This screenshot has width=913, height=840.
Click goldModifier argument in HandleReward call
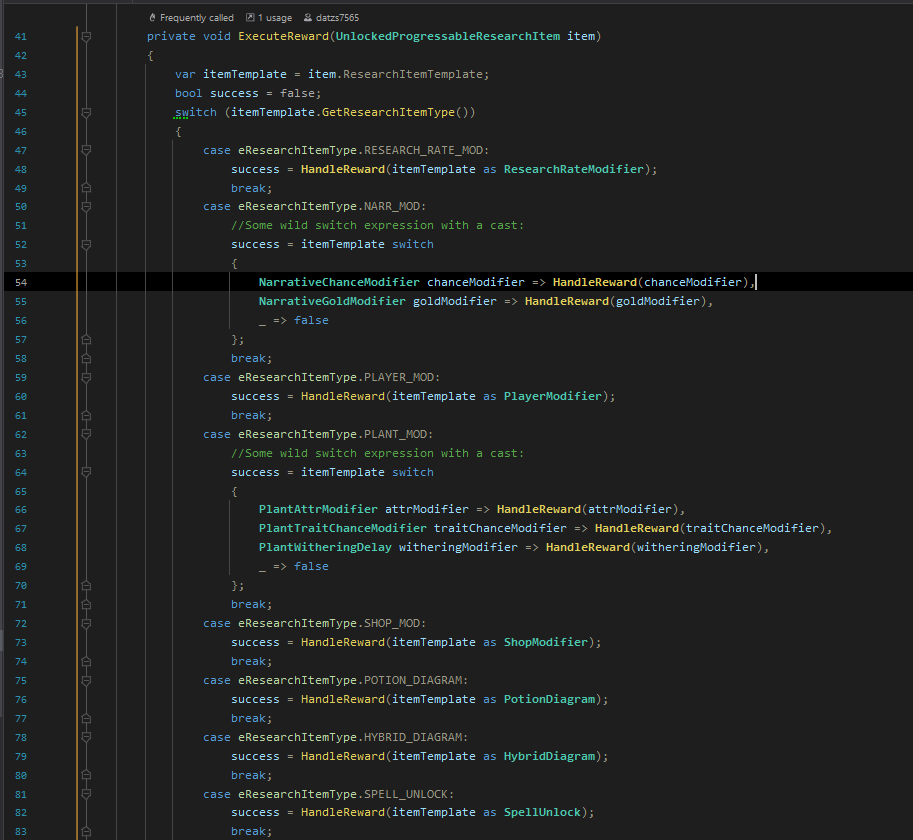657,301
